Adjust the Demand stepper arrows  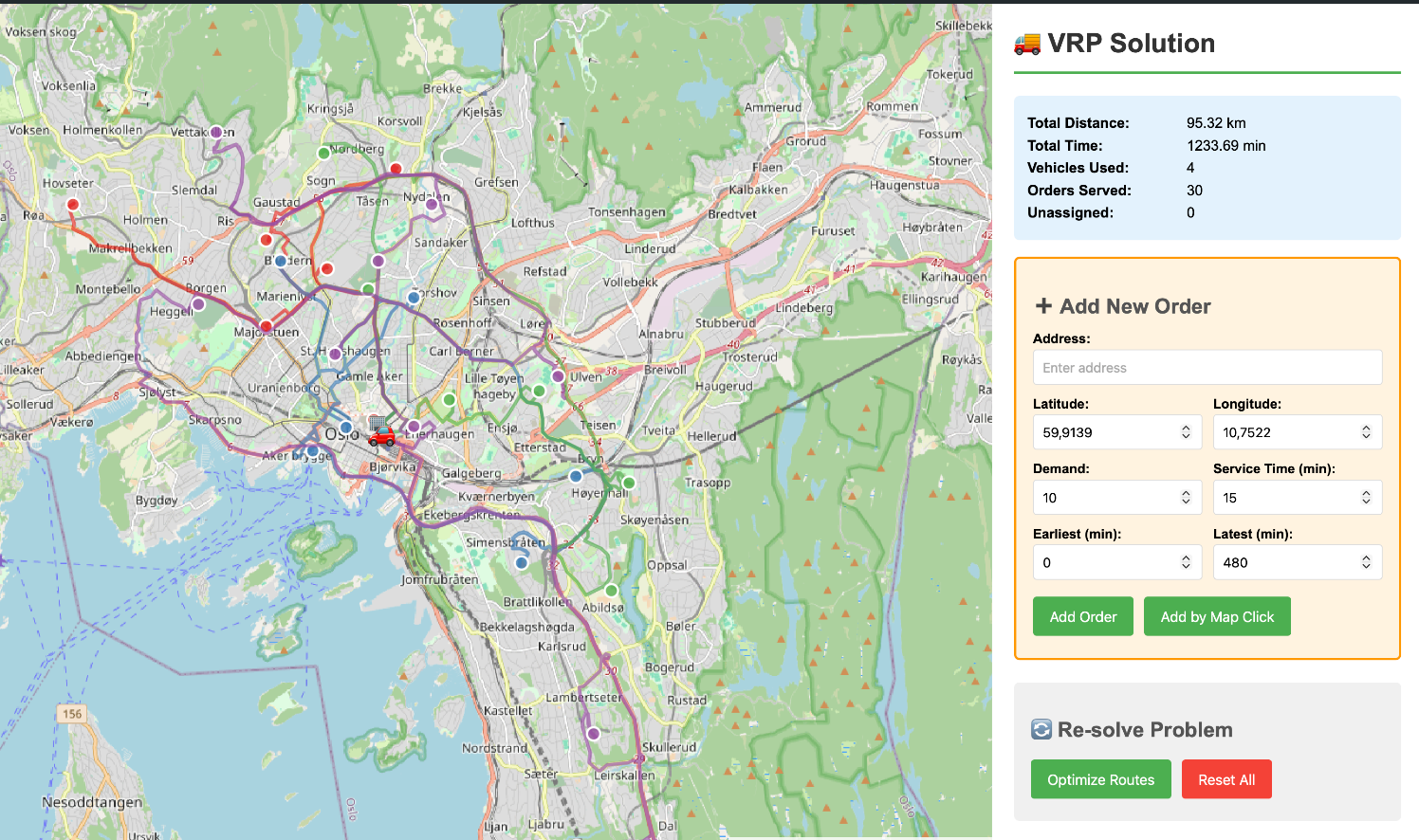coord(1186,498)
